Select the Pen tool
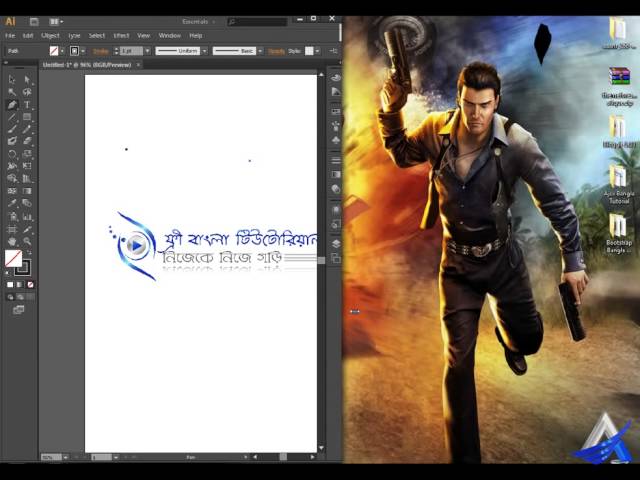 coord(12,105)
